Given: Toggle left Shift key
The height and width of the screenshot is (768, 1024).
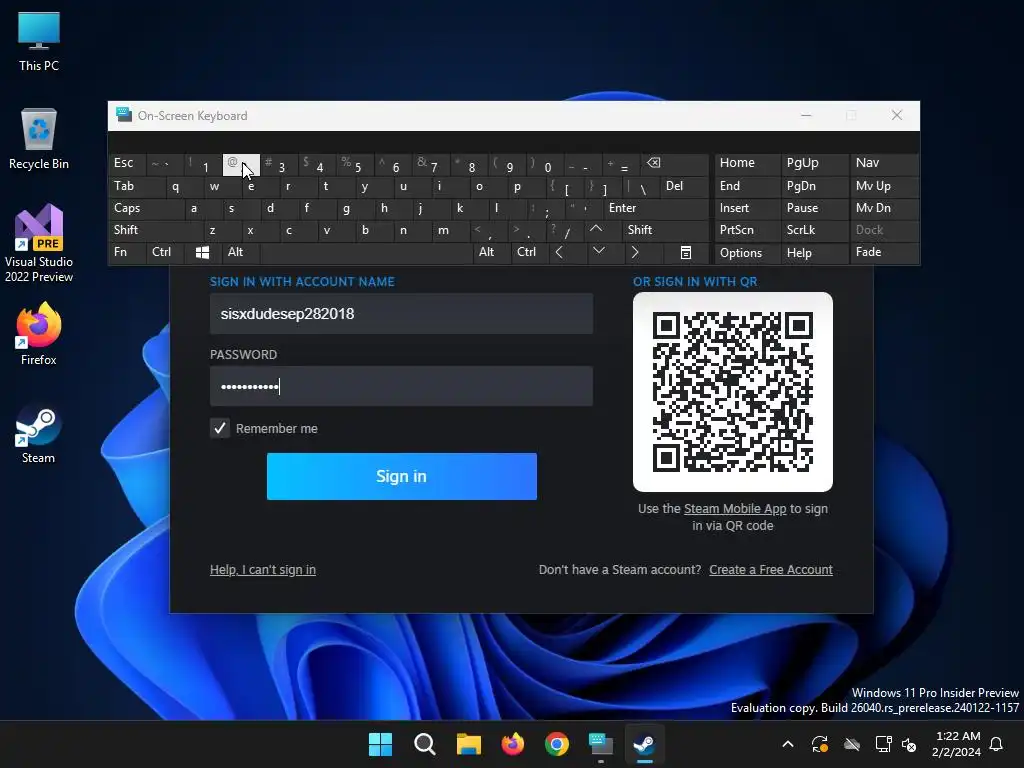Looking at the screenshot, I should [x=155, y=230].
